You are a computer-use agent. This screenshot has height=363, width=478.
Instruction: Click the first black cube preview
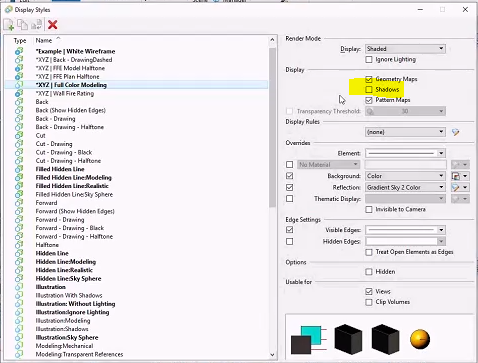[348, 339]
